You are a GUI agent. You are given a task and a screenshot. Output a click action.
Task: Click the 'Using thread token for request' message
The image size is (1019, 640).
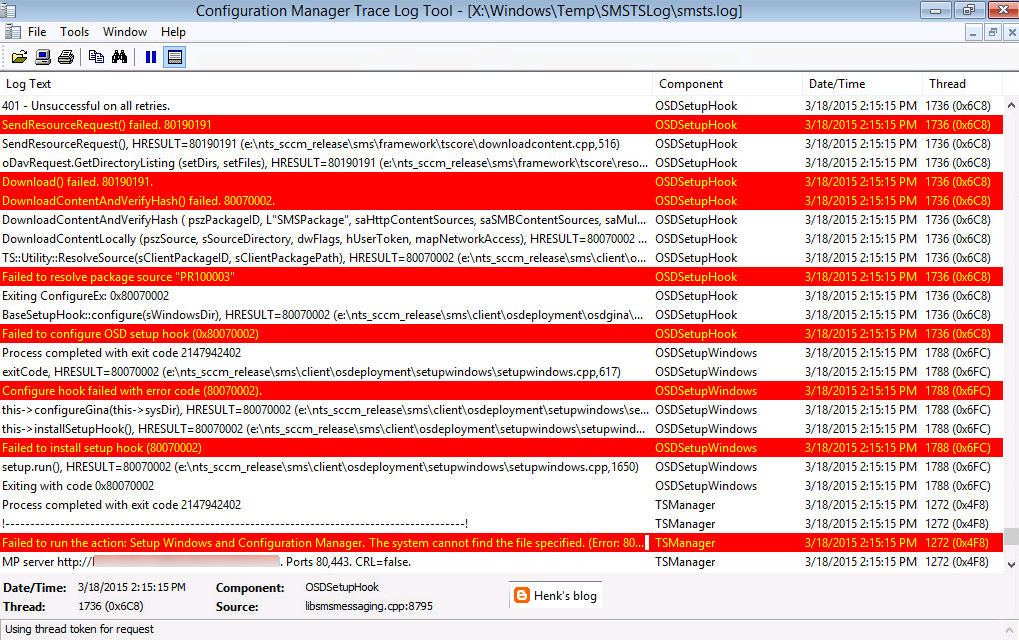pos(79,629)
